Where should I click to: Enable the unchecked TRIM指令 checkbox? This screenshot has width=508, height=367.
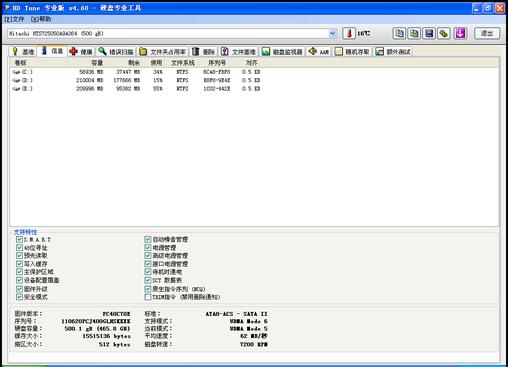[148, 297]
